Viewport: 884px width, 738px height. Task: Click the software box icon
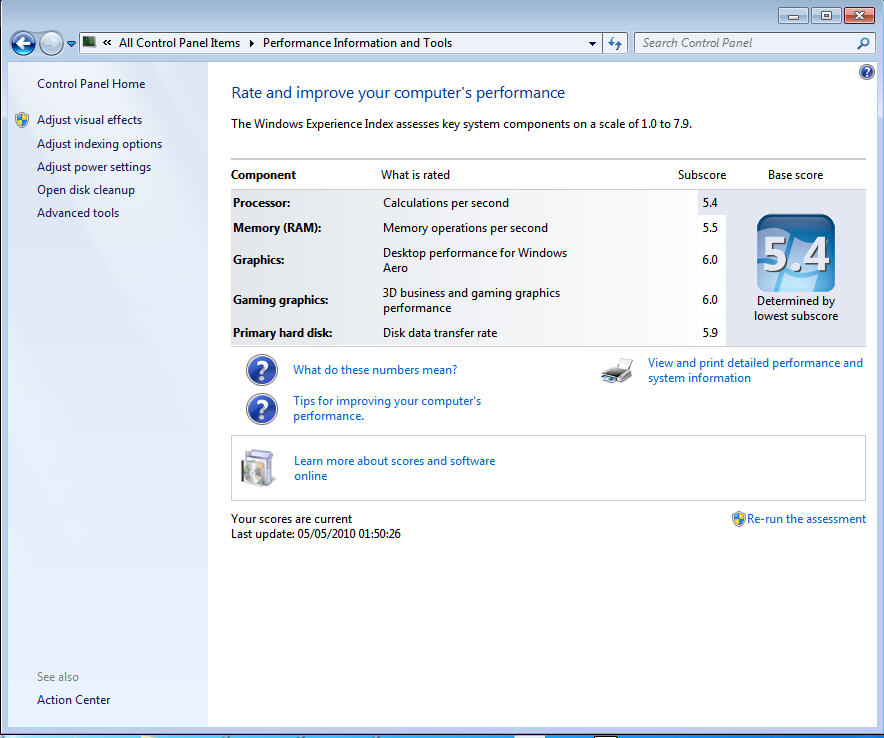click(258, 467)
